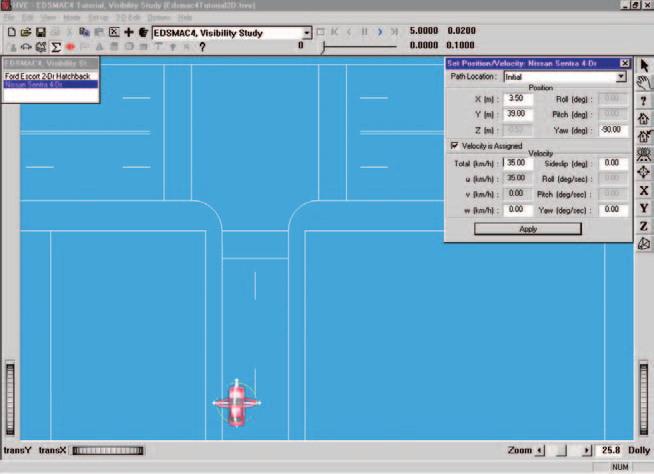Toggle Velocity is Assigned checkbox

pos(454,146)
